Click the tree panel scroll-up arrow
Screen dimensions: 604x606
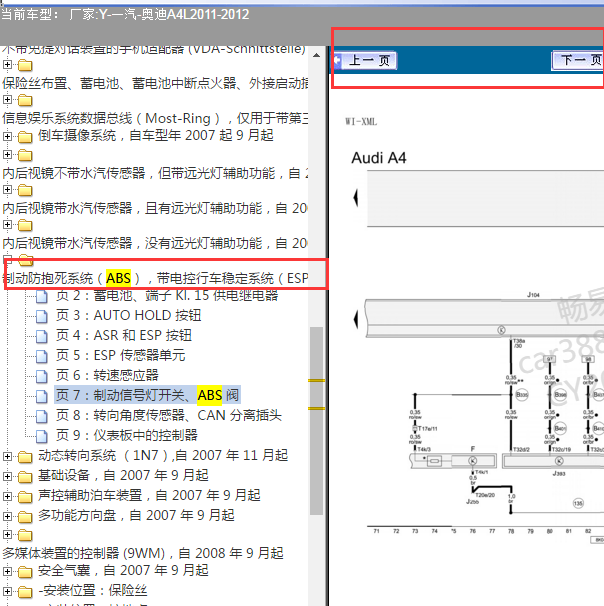pos(316,55)
